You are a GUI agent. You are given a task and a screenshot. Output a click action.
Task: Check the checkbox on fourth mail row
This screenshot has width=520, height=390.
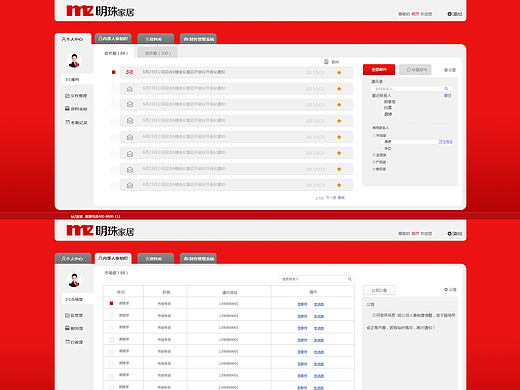pyautogui.click(x=113, y=120)
